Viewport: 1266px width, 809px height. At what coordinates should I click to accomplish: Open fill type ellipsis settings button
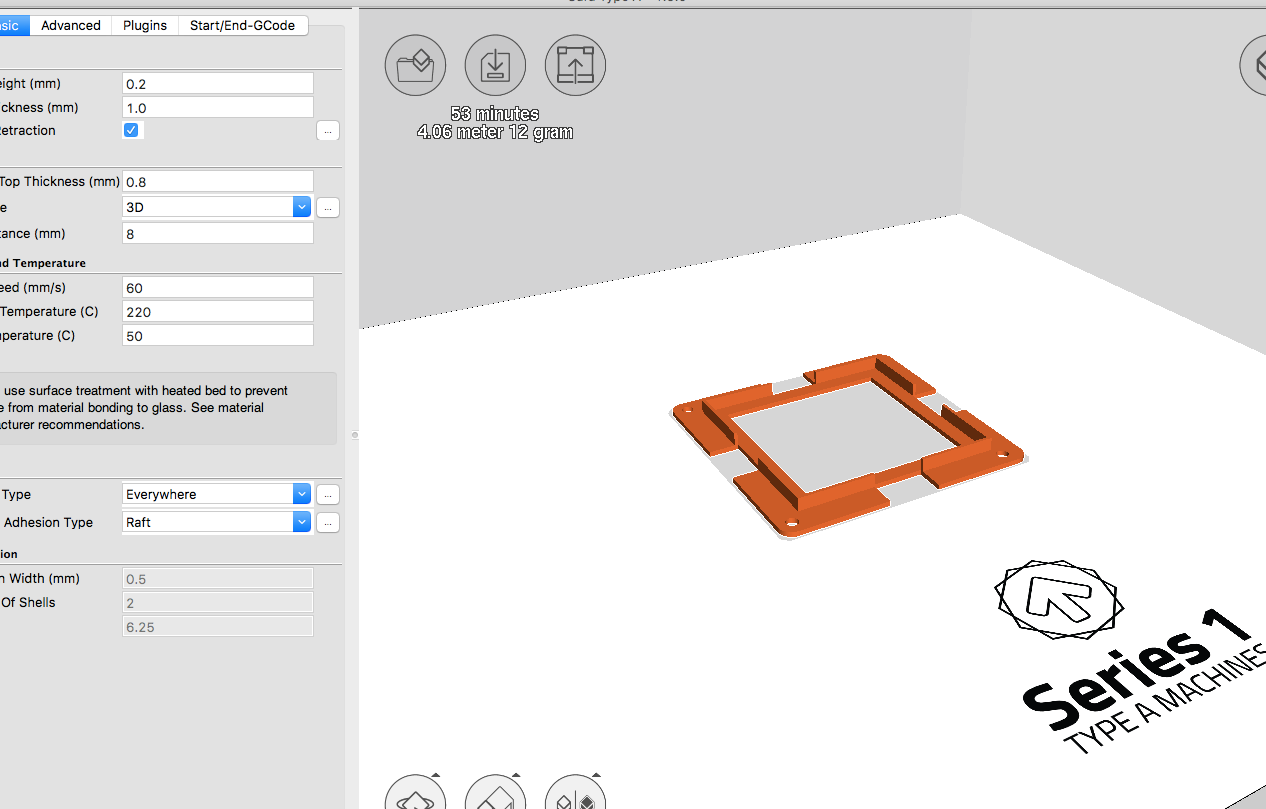pyautogui.click(x=328, y=208)
